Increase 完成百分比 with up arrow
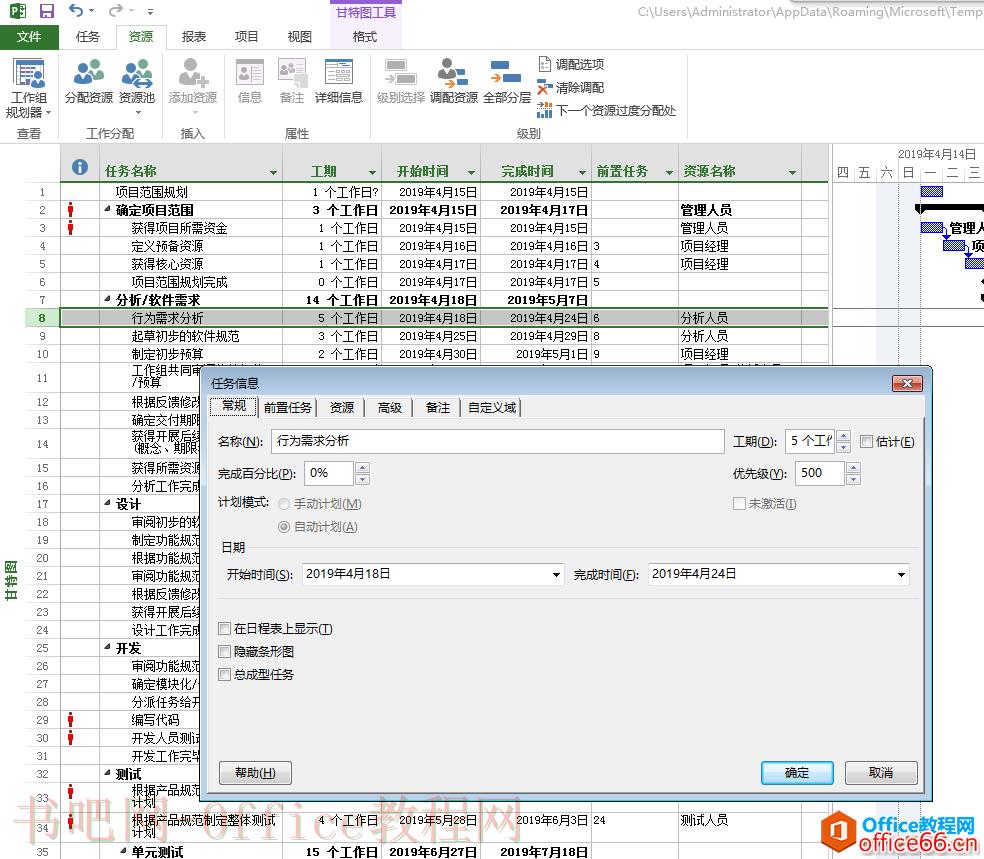 coord(362,467)
